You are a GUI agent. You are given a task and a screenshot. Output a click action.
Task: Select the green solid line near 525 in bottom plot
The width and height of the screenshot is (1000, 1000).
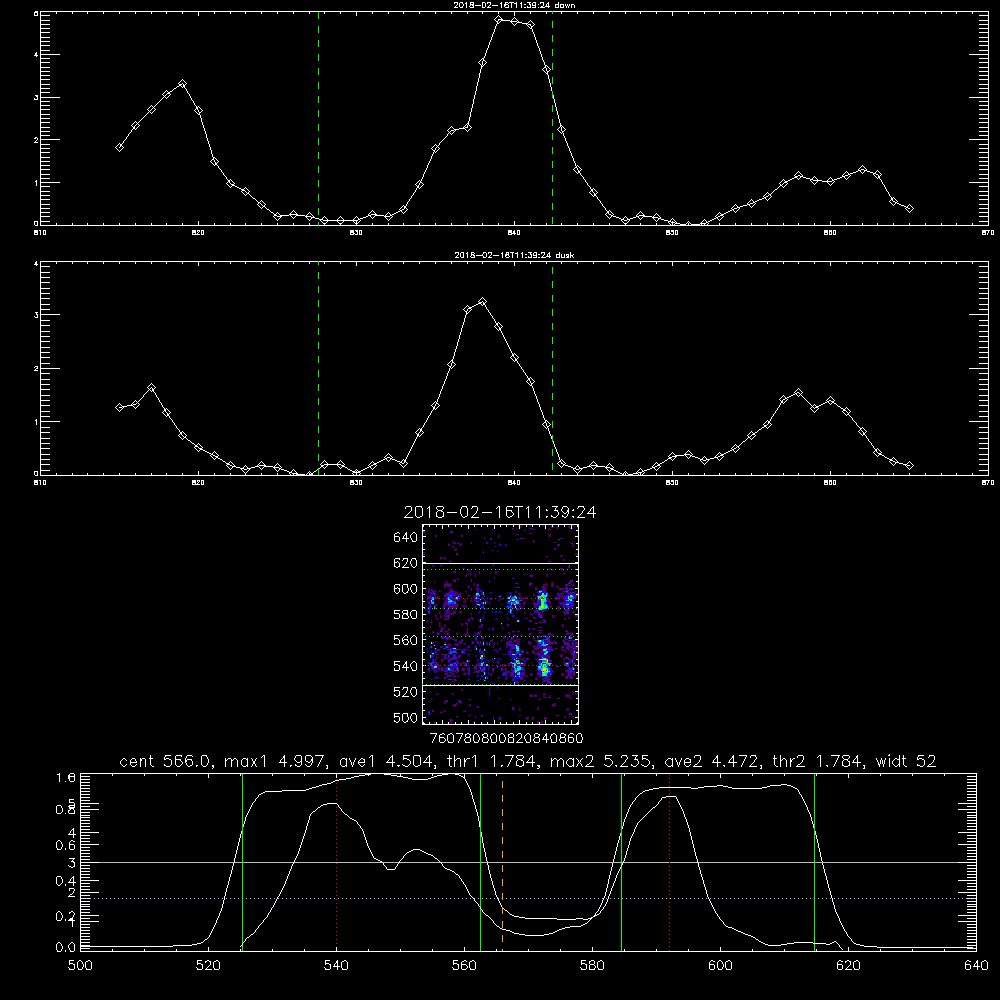click(x=242, y=862)
